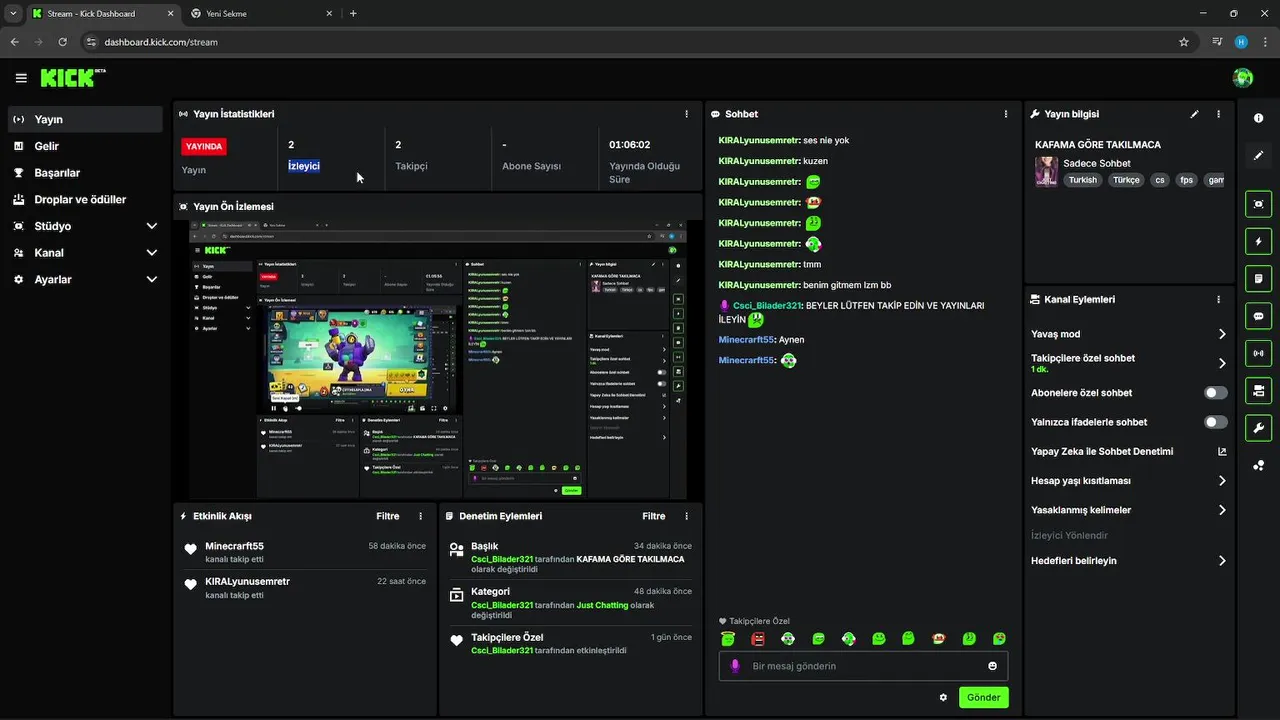This screenshot has height=720, width=1280.
Task: Toggle the chat bubble widget icon in the right sidebar
Action: click(x=1258, y=316)
